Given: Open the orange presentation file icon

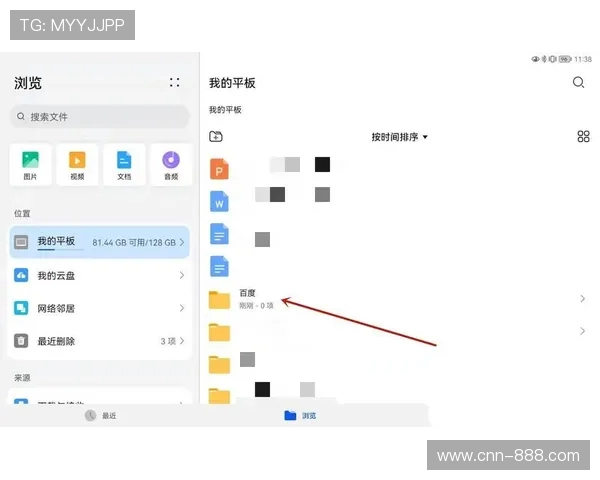Looking at the screenshot, I should [219, 169].
